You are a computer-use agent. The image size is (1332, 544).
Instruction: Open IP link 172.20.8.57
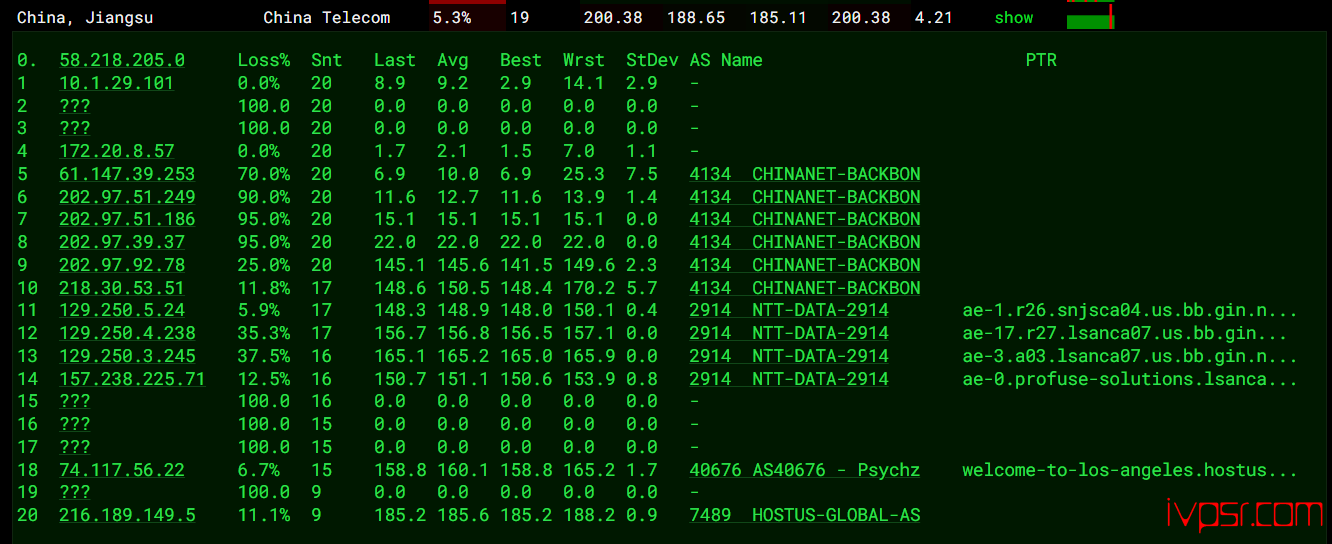point(116,151)
